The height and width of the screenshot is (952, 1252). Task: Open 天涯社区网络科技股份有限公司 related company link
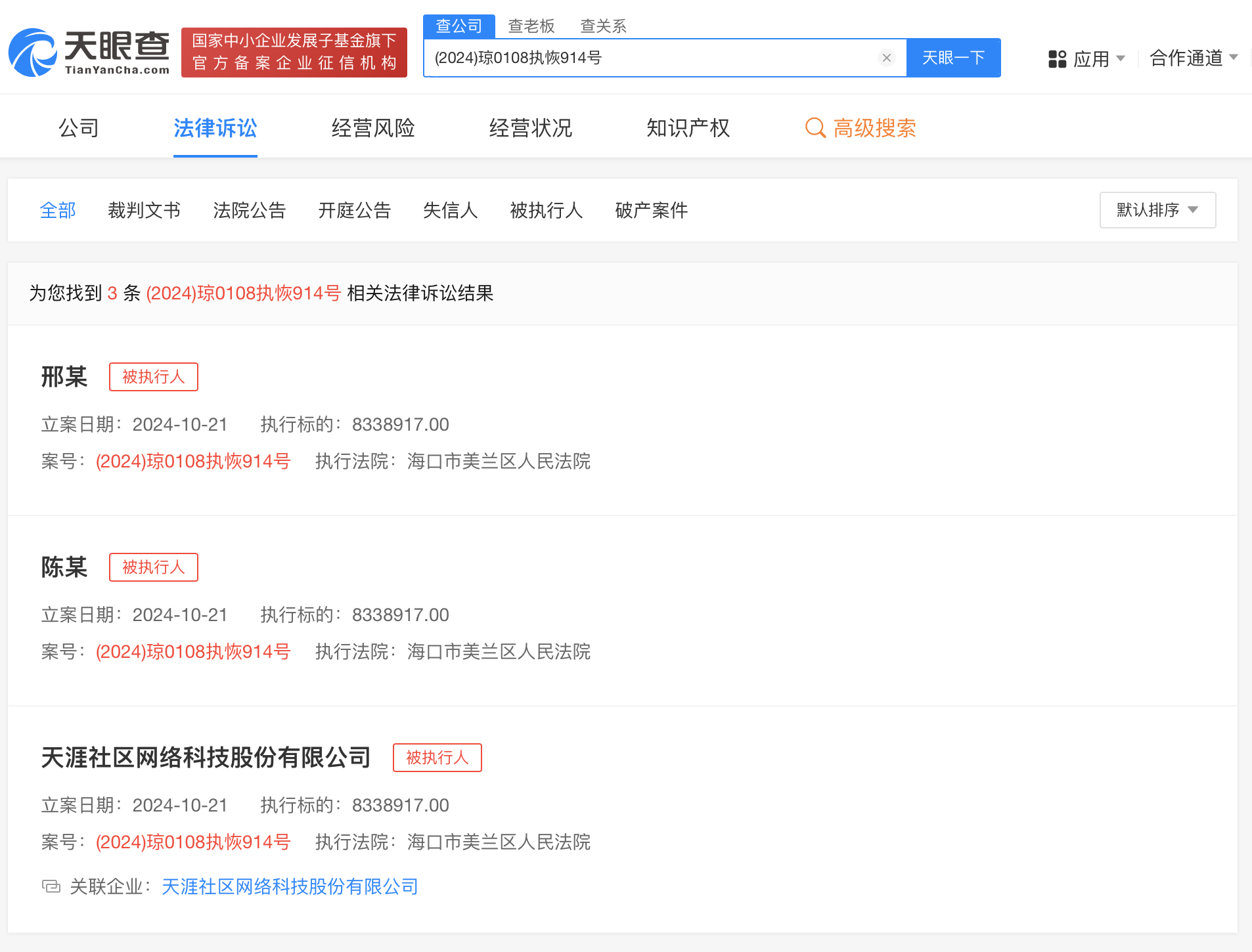coord(290,886)
